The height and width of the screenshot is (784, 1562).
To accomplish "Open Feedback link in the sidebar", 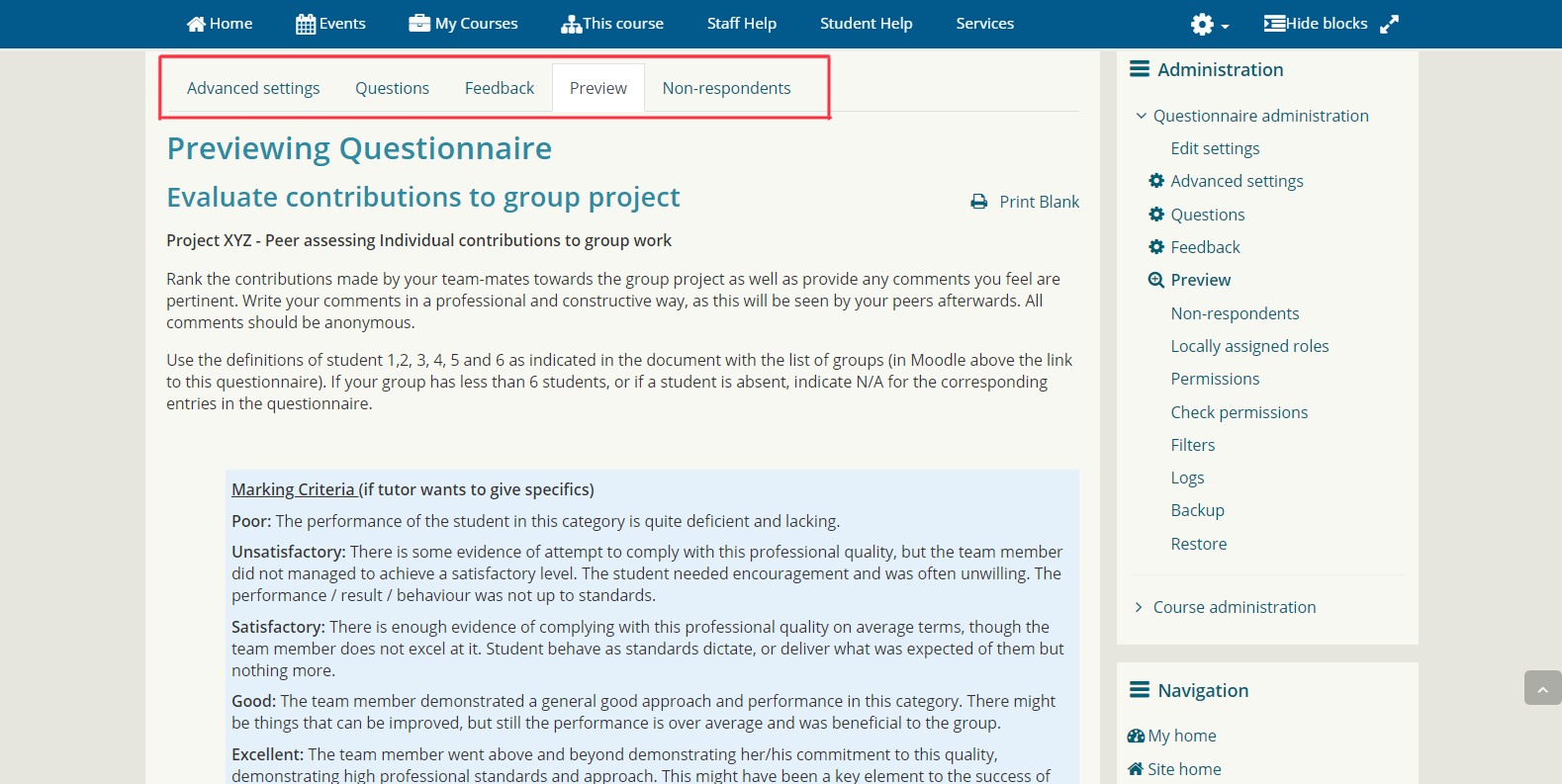I will pos(1206,247).
